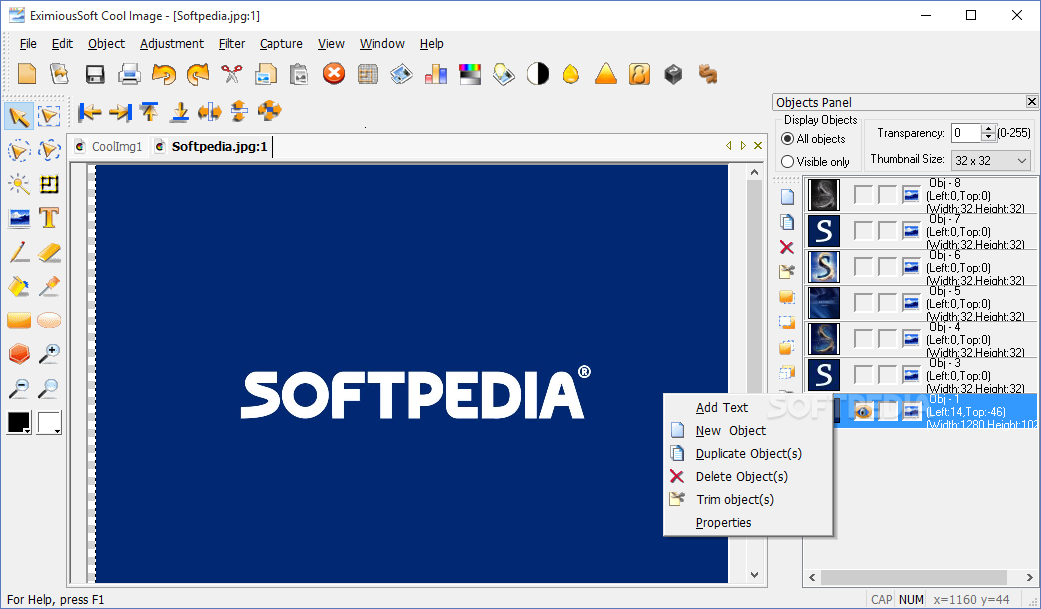Image resolution: width=1041 pixels, height=609 pixels.
Task: Click duplicate object icon in Objects Panel sidebar
Action: pyautogui.click(x=787, y=222)
